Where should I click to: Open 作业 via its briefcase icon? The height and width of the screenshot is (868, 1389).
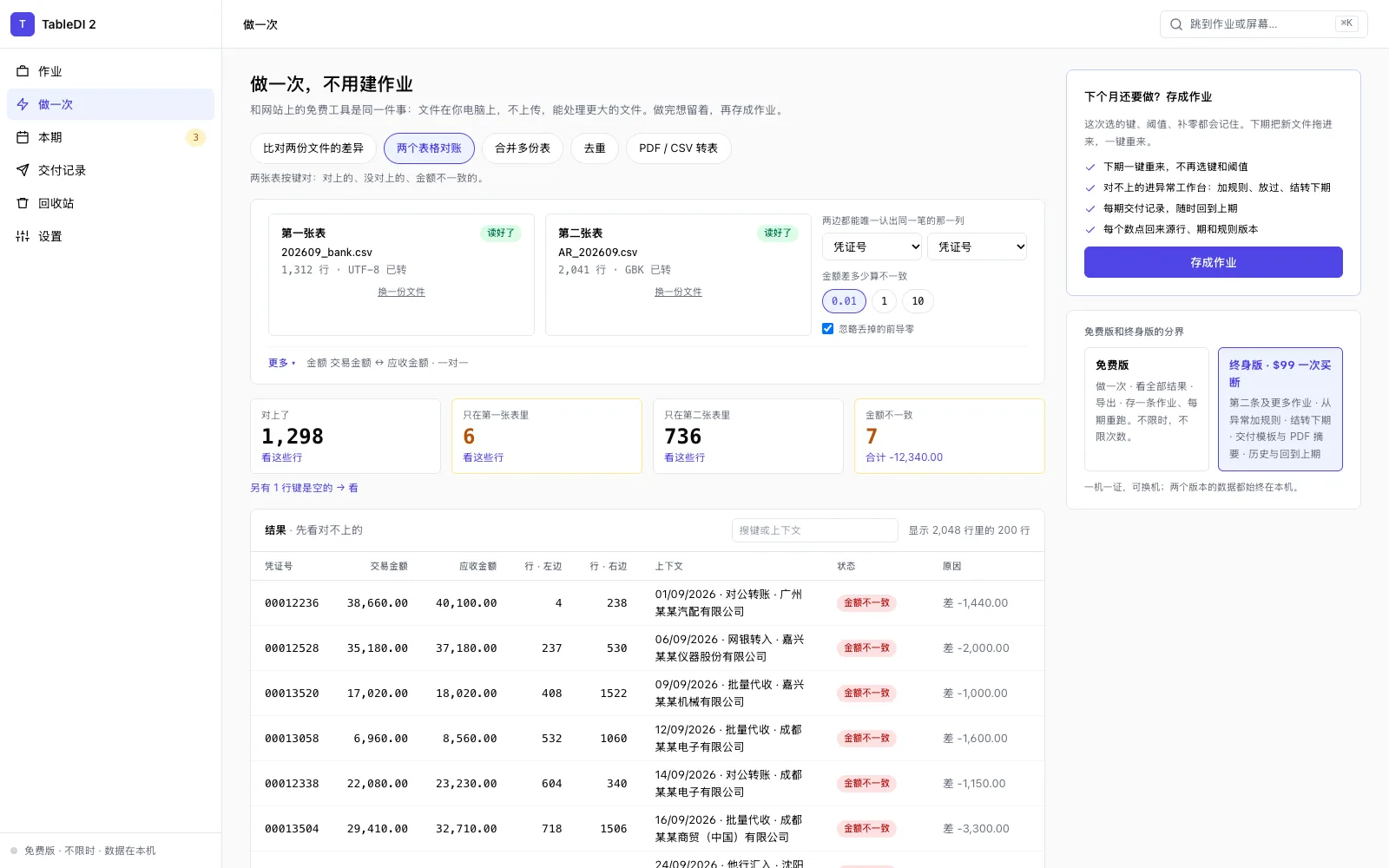point(23,71)
